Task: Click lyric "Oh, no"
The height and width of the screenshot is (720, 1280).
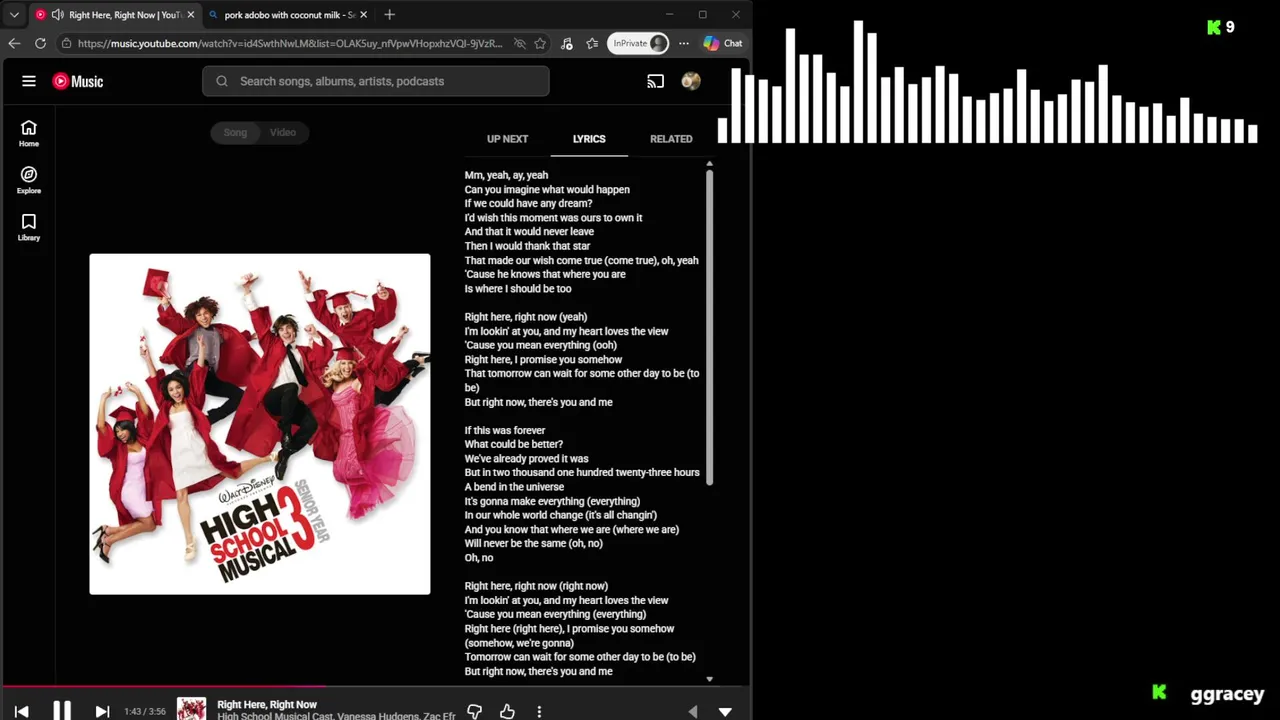Action: coord(479,558)
